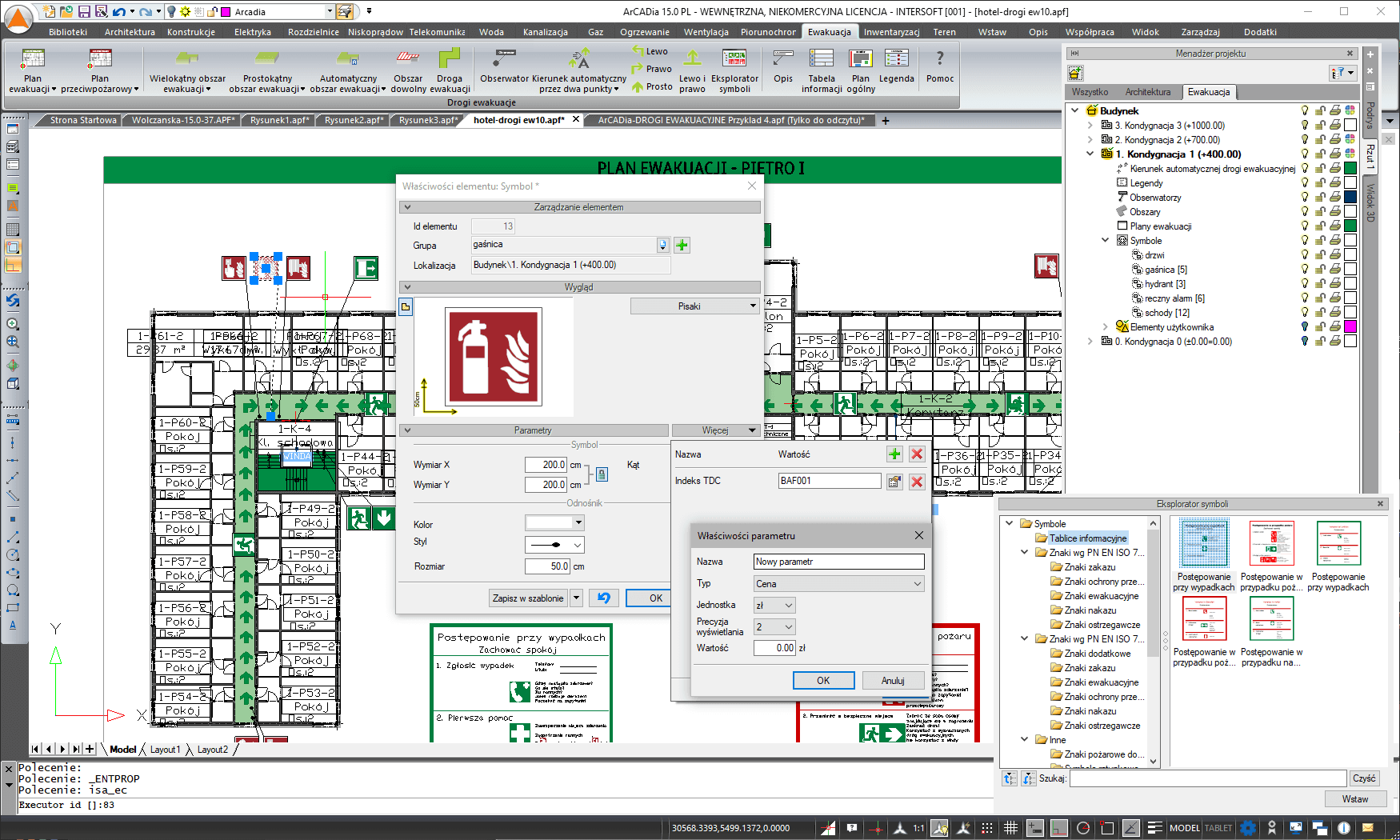Open Kolor swatch dropdown in Odnośnik
The height and width of the screenshot is (840, 1400).
[x=554, y=523]
